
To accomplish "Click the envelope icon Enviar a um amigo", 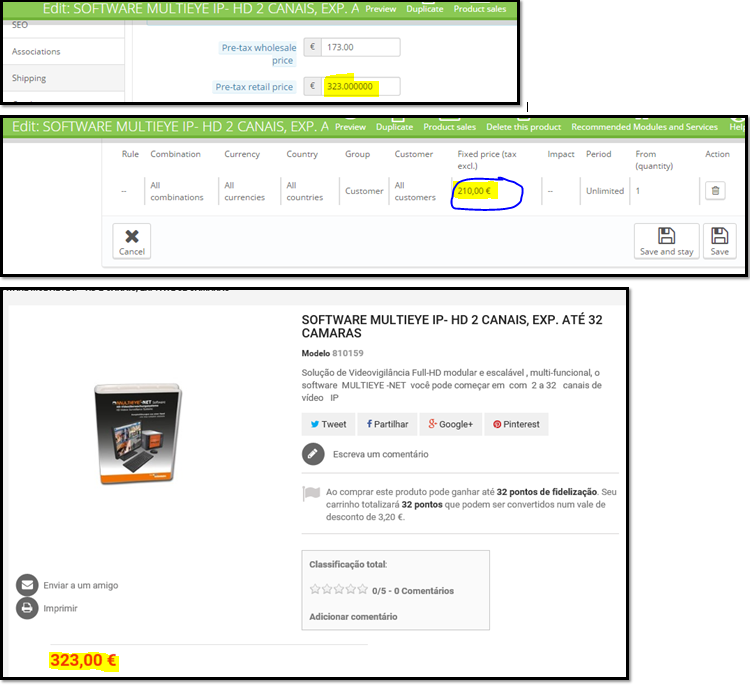I will point(27,585).
